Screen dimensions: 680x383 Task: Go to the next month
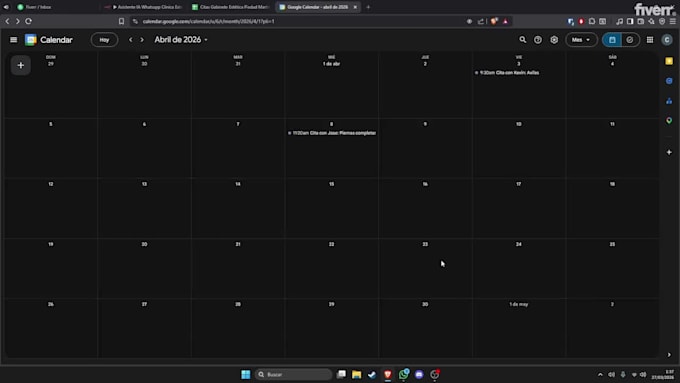pyautogui.click(x=142, y=40)
